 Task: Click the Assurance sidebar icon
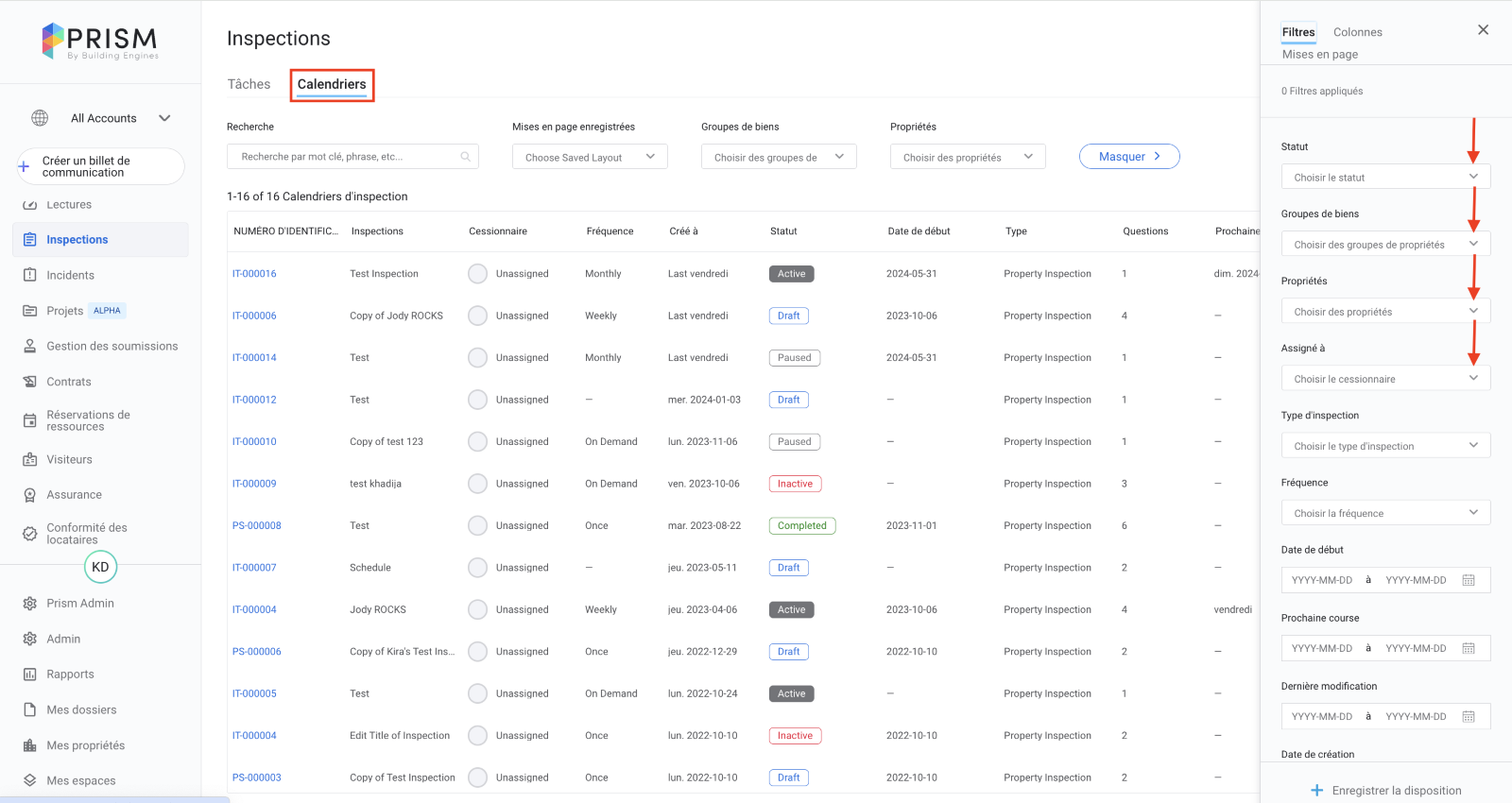[x=29, y=495]
